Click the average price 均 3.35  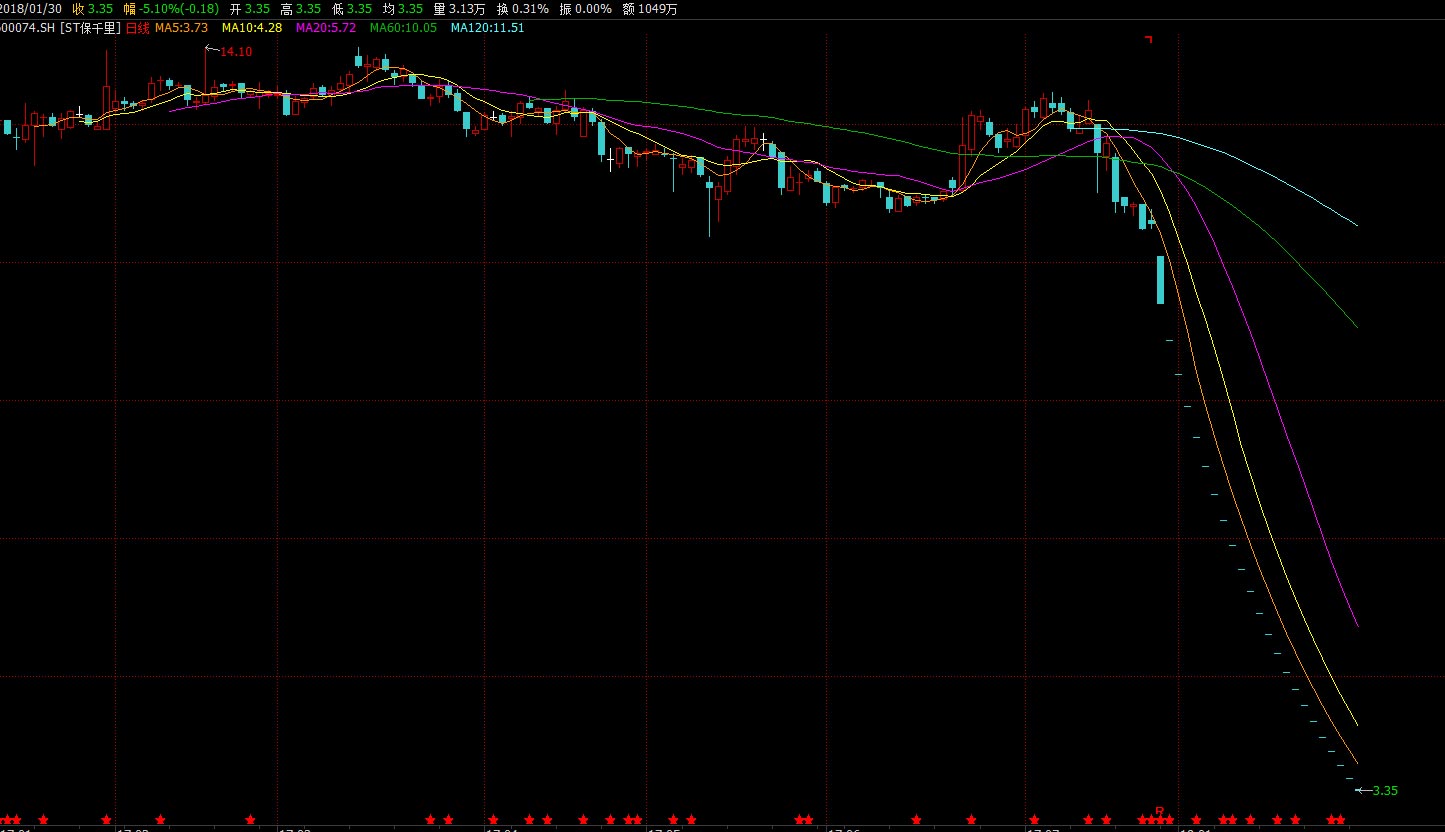(403, 8)
